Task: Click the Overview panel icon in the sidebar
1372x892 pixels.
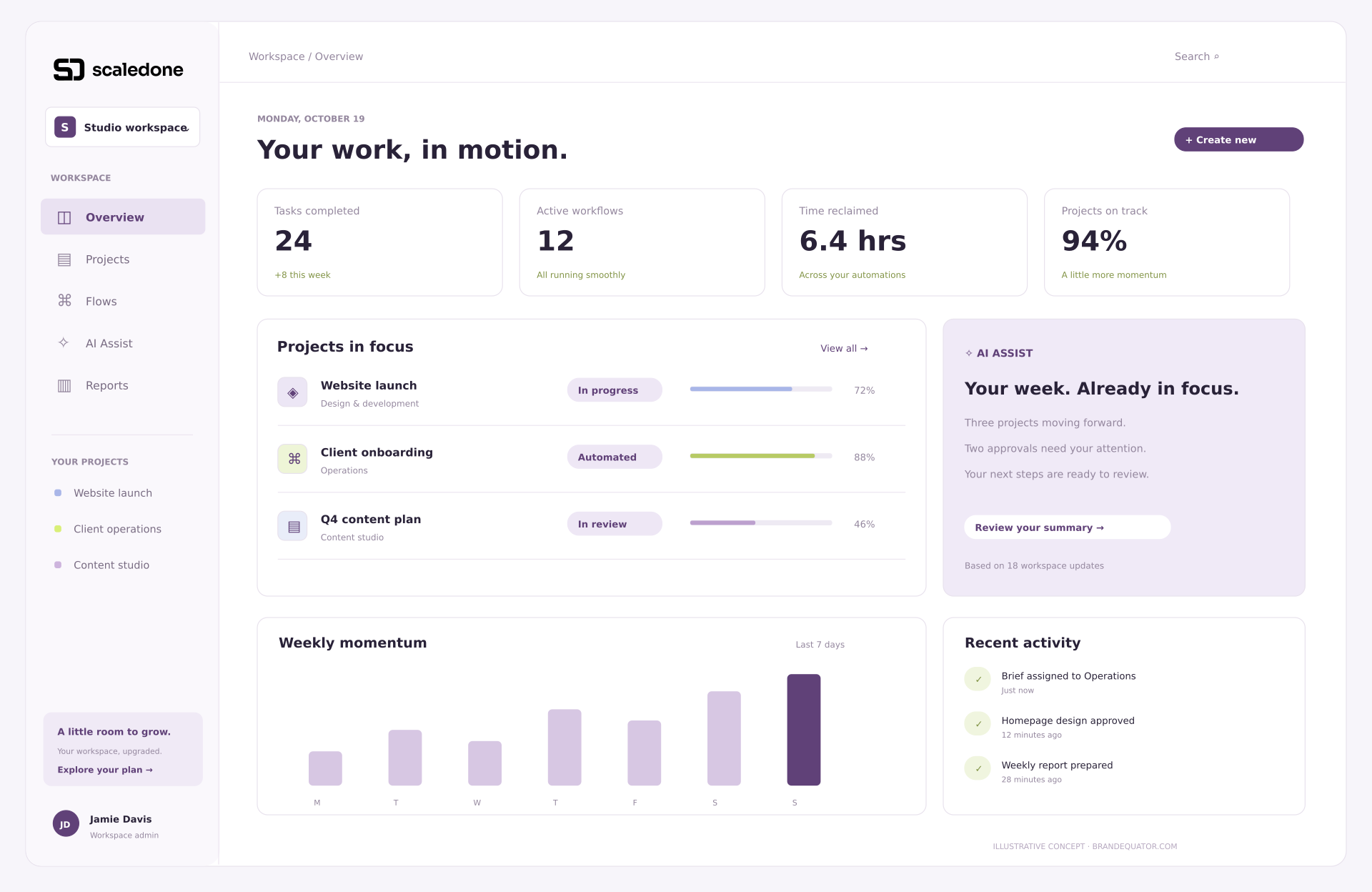Action: [64, 217]
